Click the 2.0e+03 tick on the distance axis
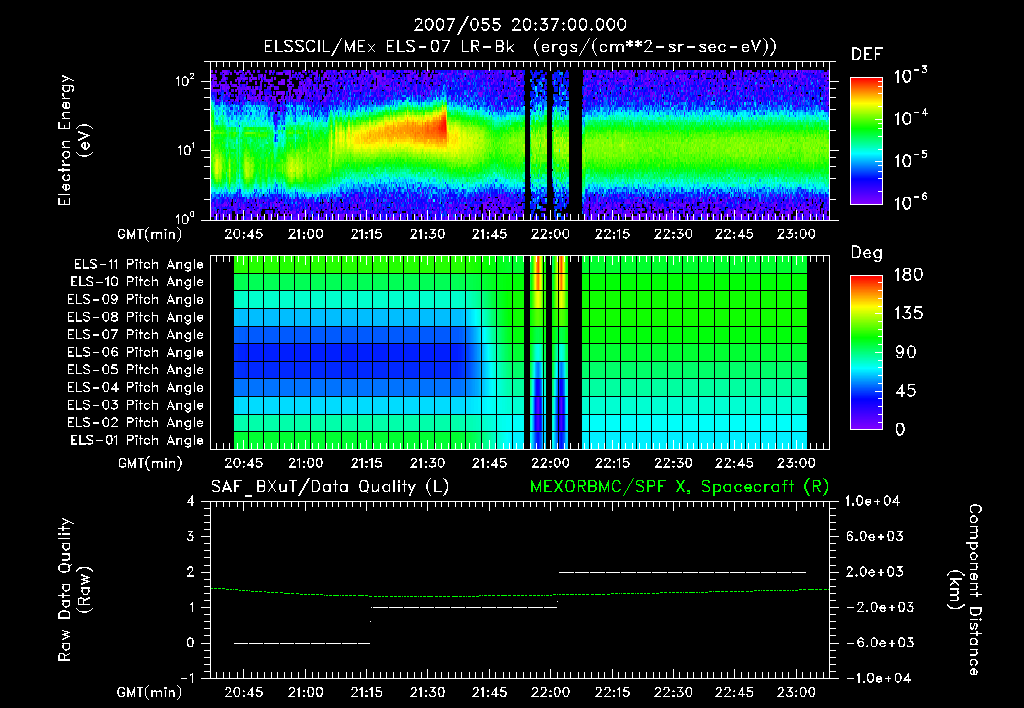The height and width of the screenshot is (708, 1024). point(874,571)
